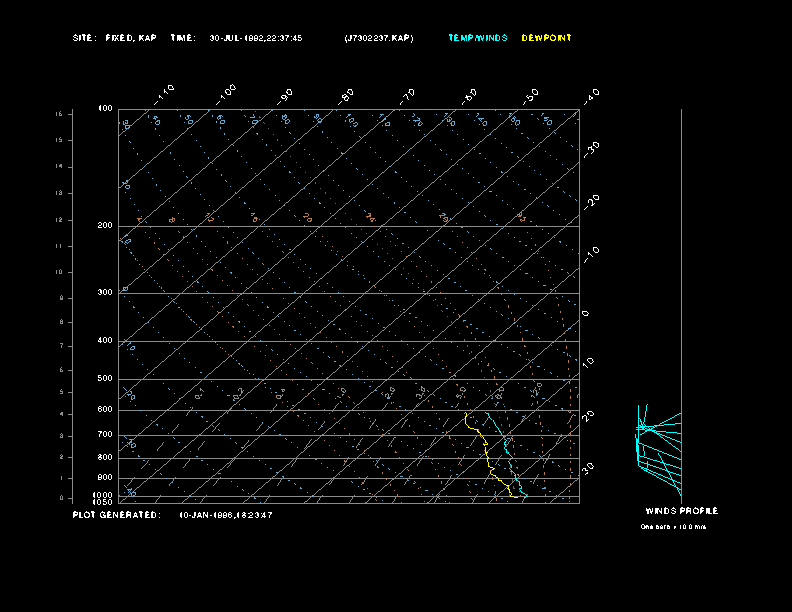
Task: Click the 500 pressure level label on left axis
Action: 104,379
